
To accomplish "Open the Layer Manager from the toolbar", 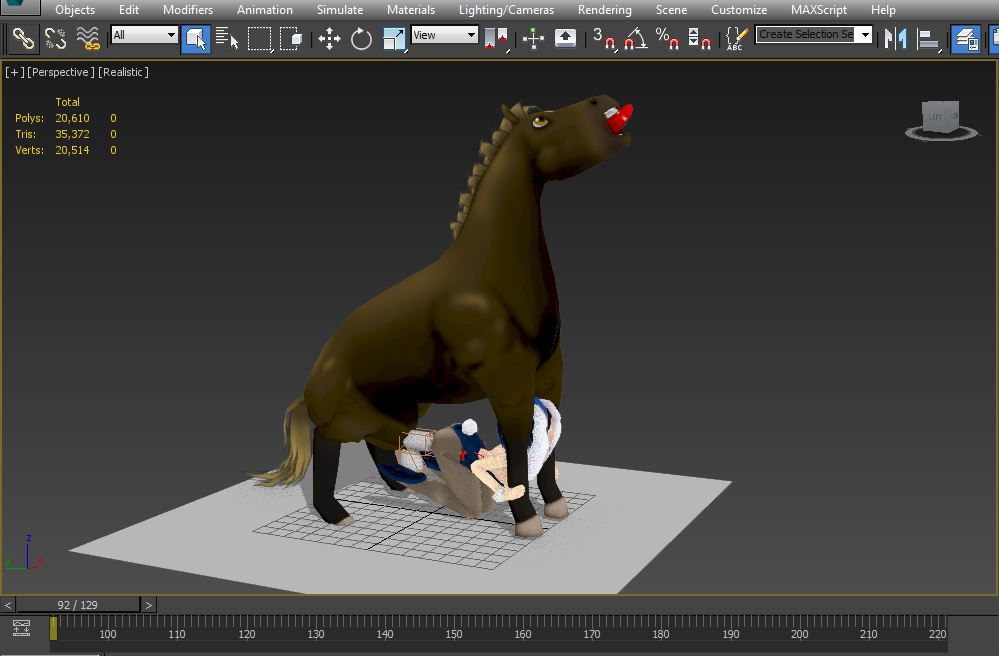I will pyautogui.click(x=965, y=39).
